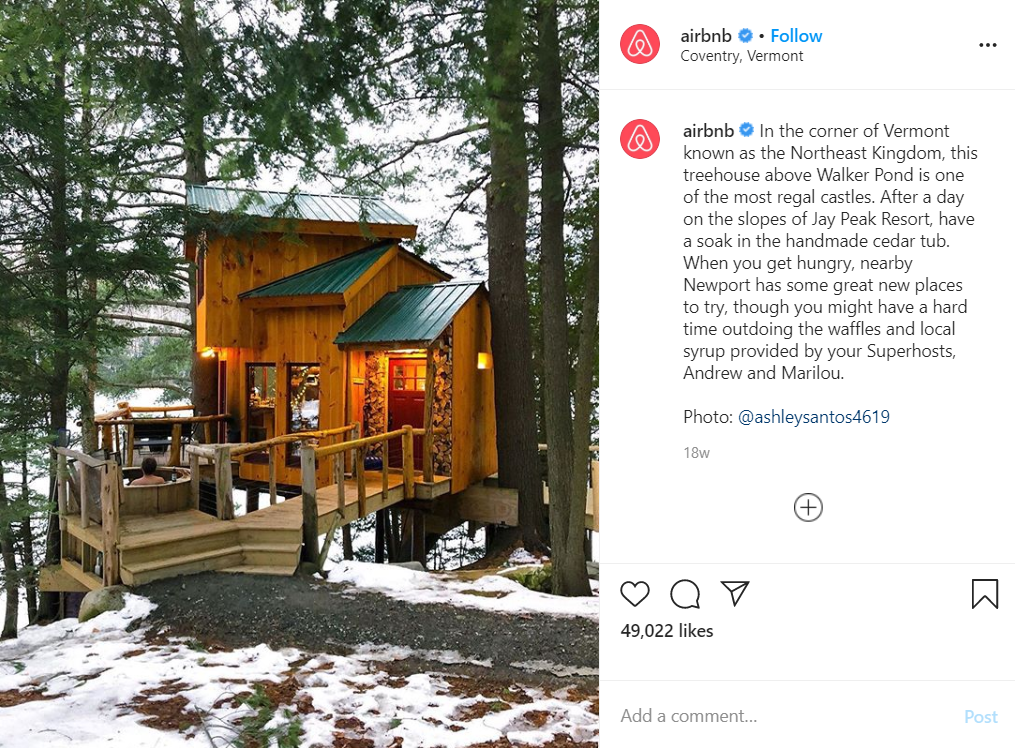Click the Airbnb avatar beside the caption

(x=640, y=139)
